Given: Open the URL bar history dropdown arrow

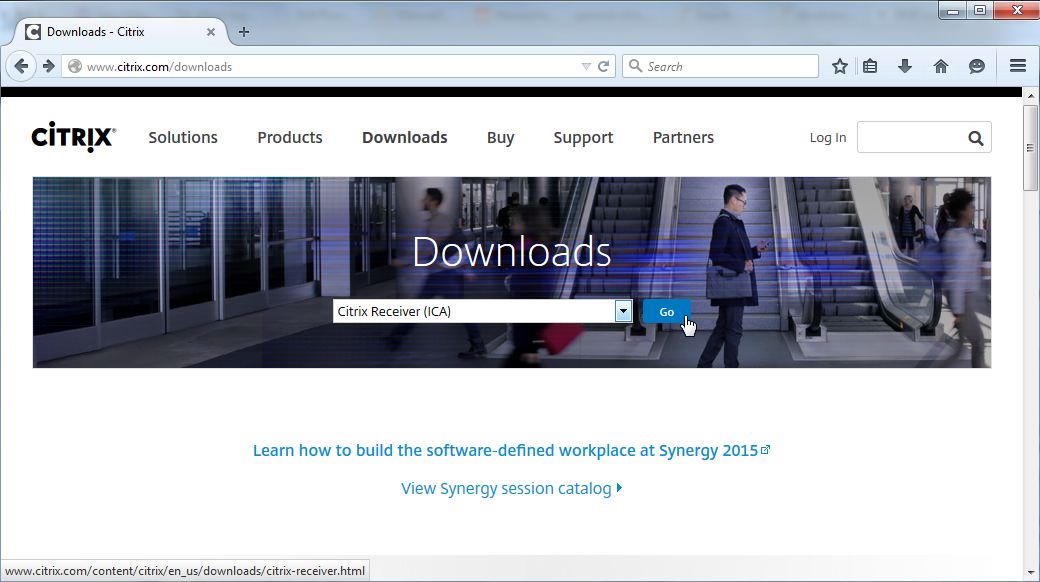Looking at the screenshot, I should point(586,67).
